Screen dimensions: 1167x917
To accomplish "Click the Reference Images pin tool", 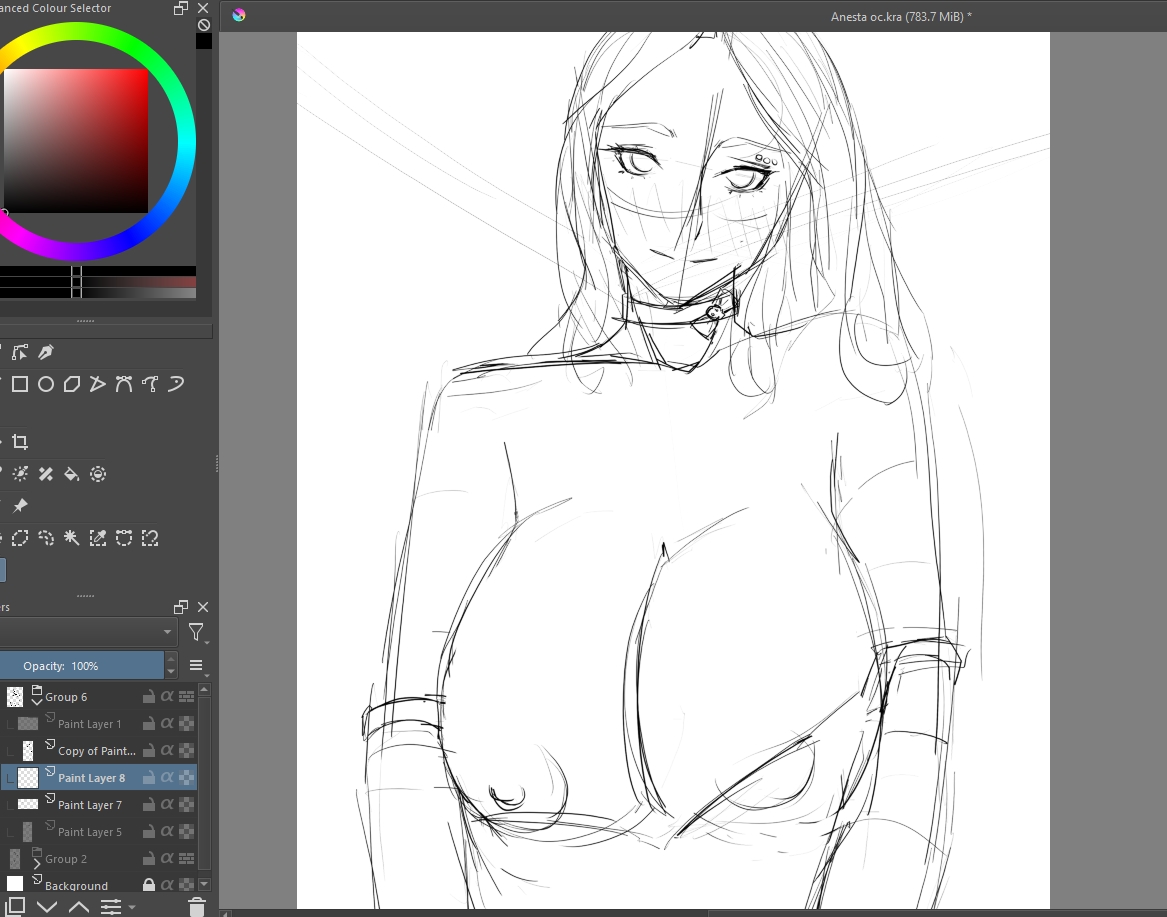I will (x=20, y=506).
